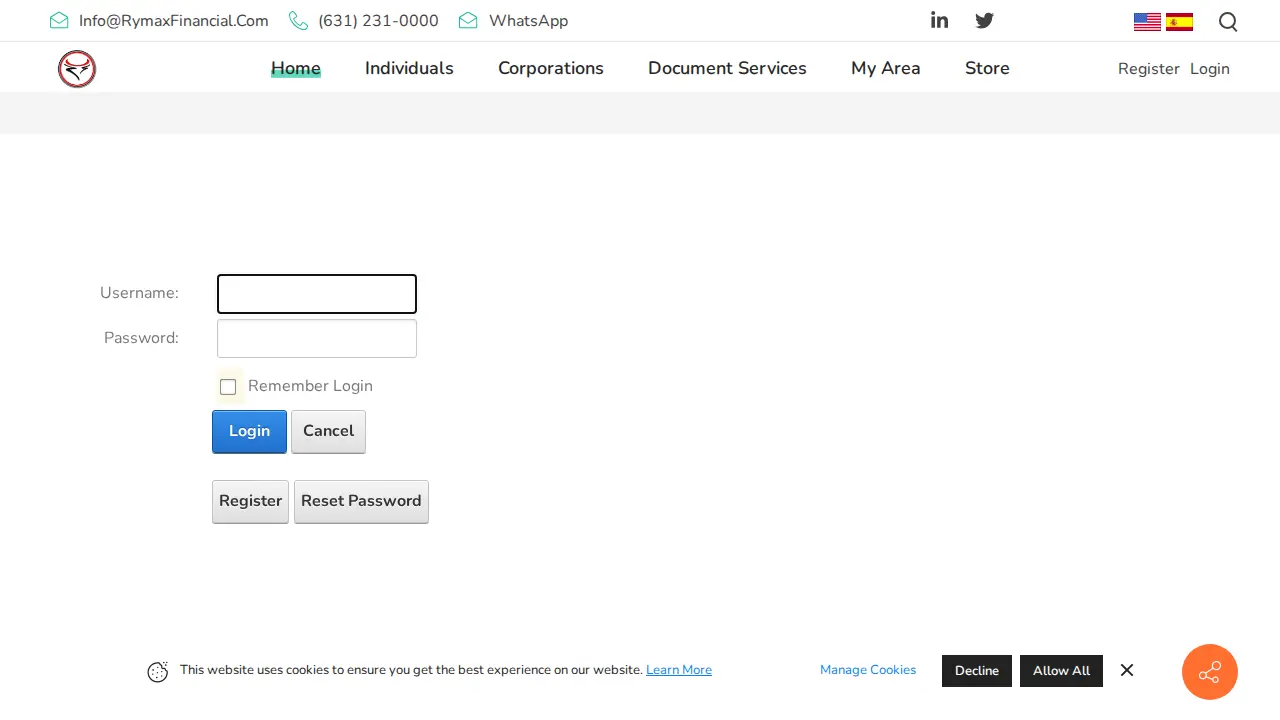Call the (631) 231-0000 number link
1280x720 pixels.
pyautogui.click(x=378, y=21)
